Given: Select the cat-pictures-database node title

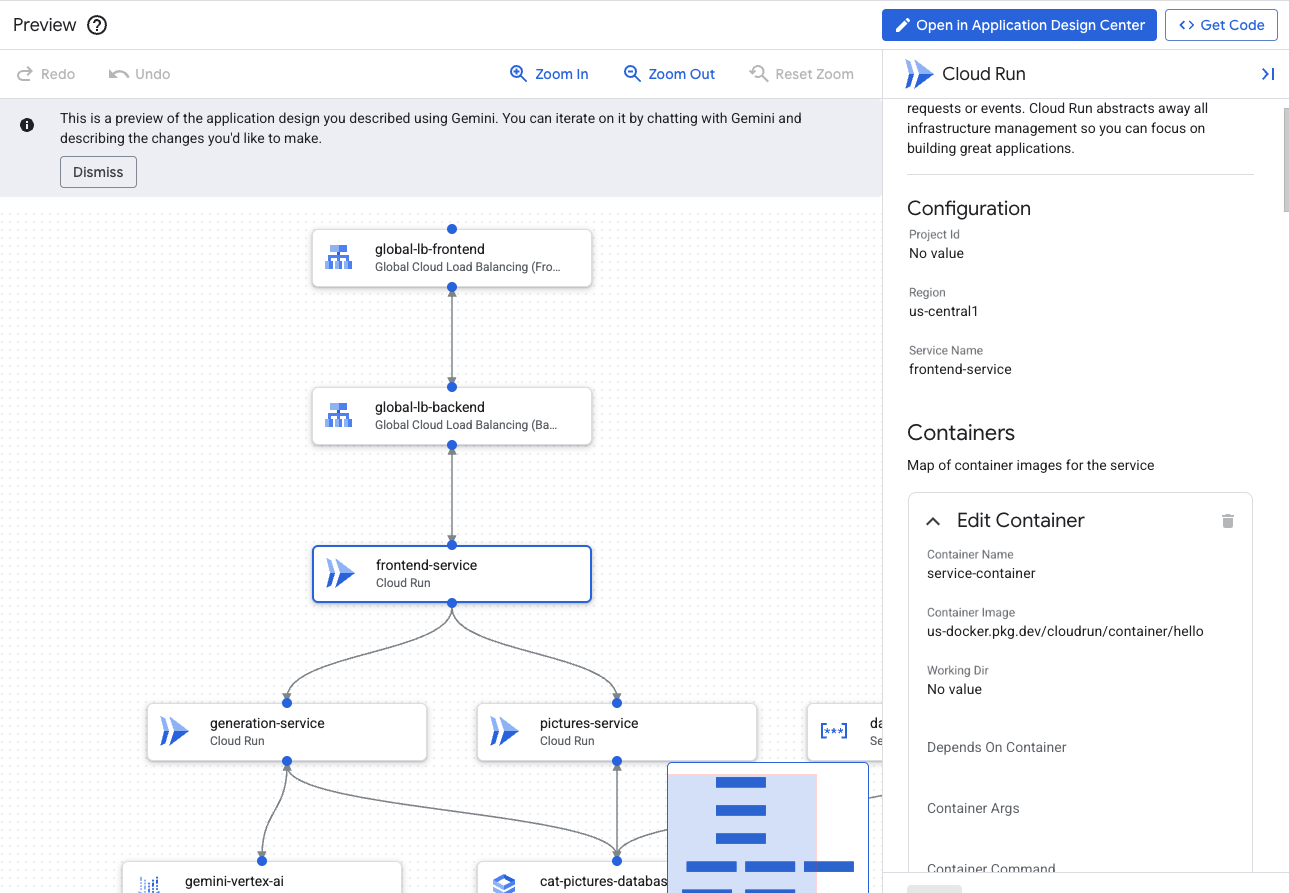Looking at the screenshot, I should coord(603,882).
